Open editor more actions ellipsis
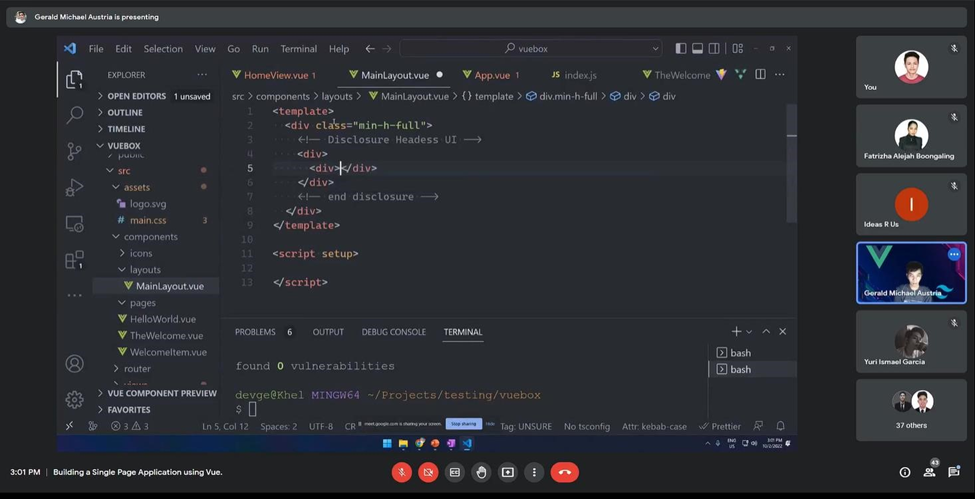This screenshot has height=499, width=975. (779, 75)
